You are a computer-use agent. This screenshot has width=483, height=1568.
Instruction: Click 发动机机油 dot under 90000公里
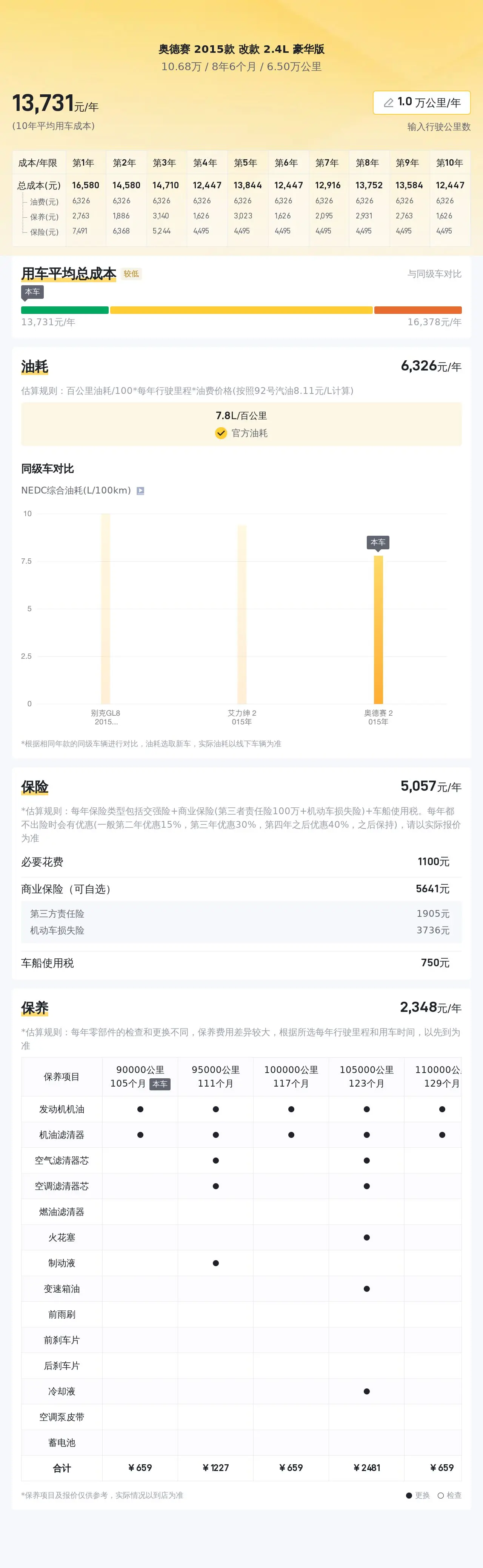(x=140, y=1109)
